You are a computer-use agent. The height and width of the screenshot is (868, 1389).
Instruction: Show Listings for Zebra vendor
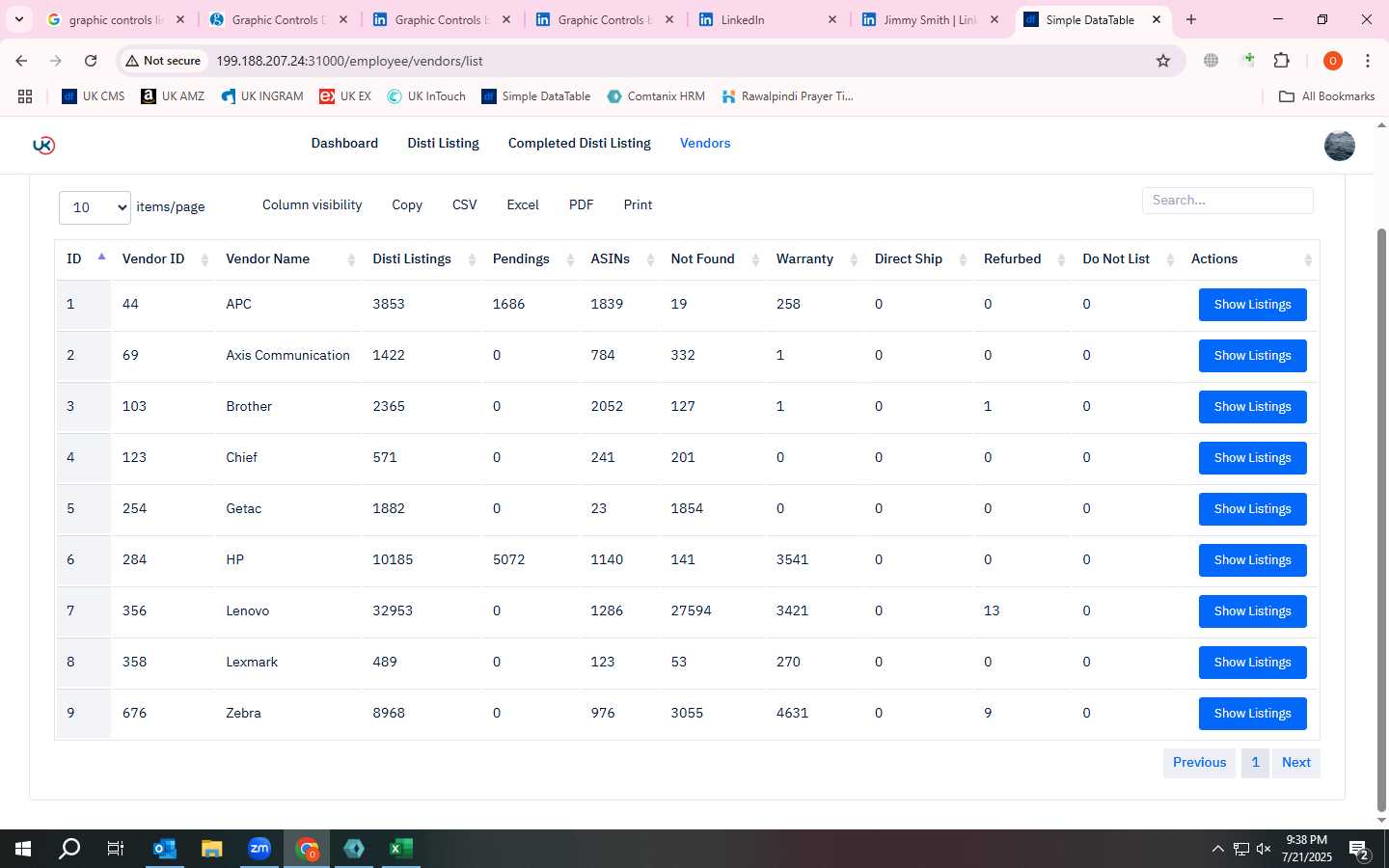(1252, 714)
